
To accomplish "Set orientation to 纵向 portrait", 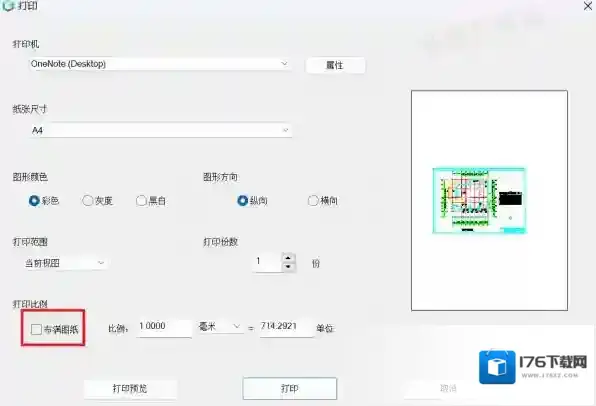I will 243,200.
